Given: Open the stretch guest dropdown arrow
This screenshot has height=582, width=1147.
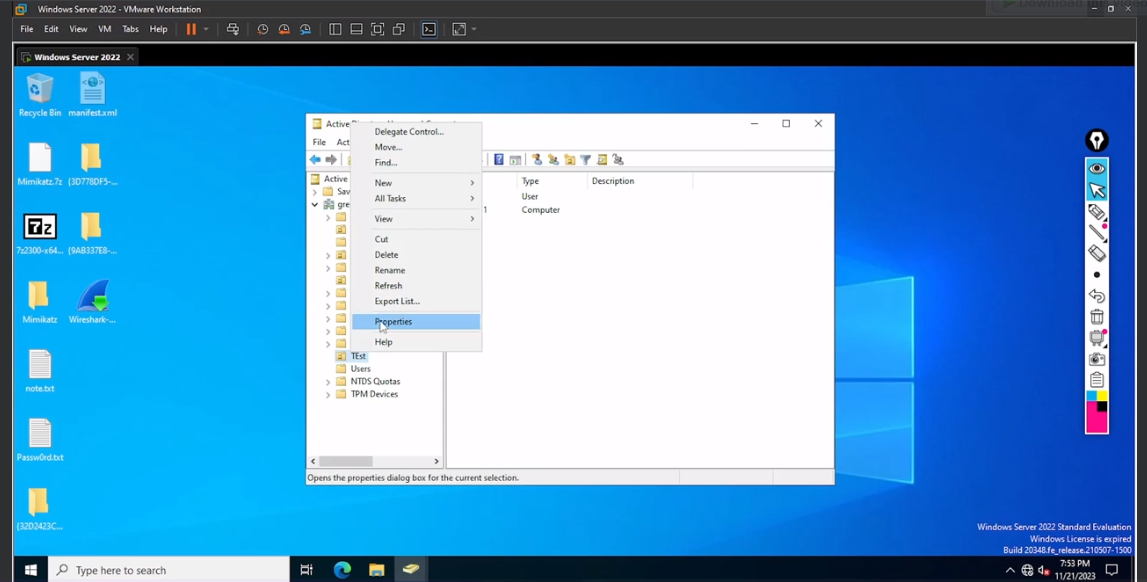Looking at the screenshot, I should point(474,29).
